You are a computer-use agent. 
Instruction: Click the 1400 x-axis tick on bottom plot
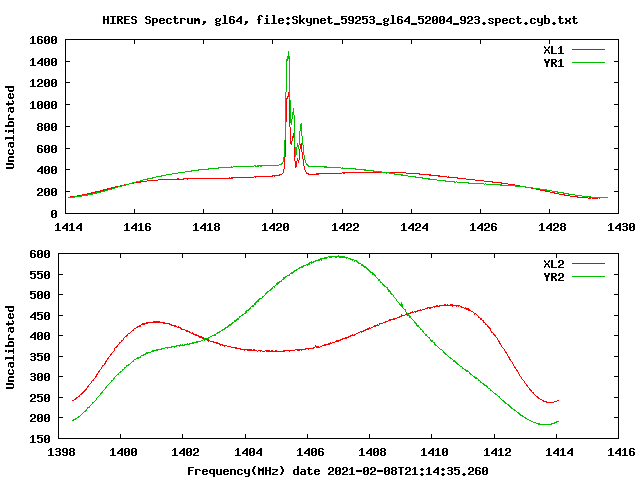tap(123, 452)
